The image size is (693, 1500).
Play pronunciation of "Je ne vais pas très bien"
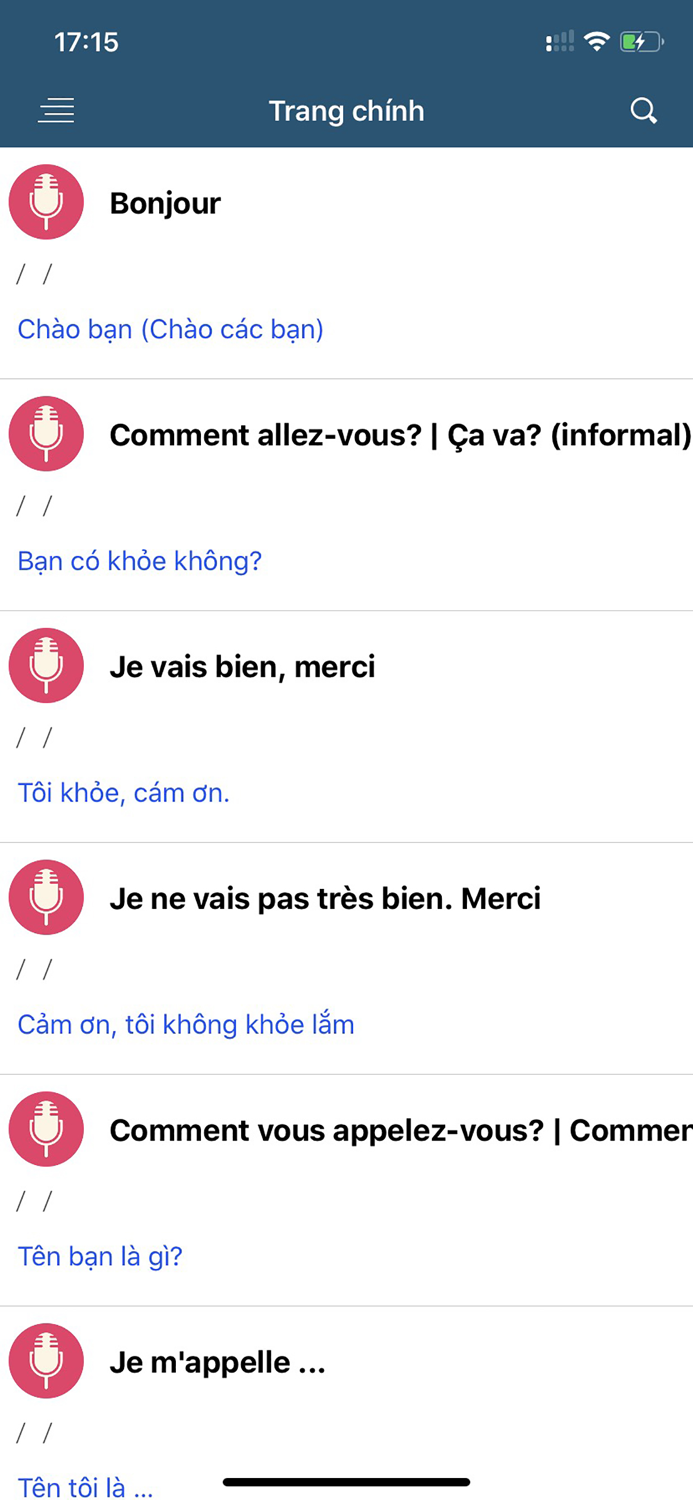46,897
